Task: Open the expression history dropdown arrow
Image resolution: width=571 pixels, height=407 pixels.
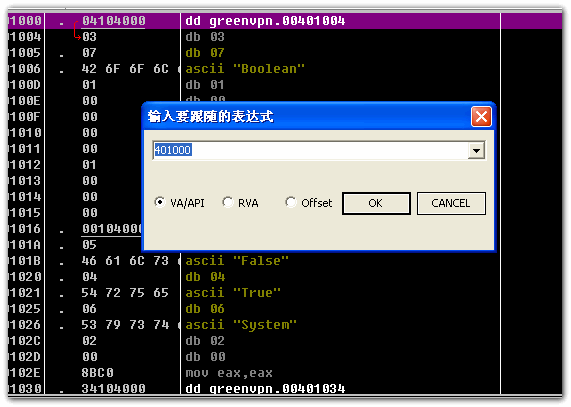Action: pos(476,150)
